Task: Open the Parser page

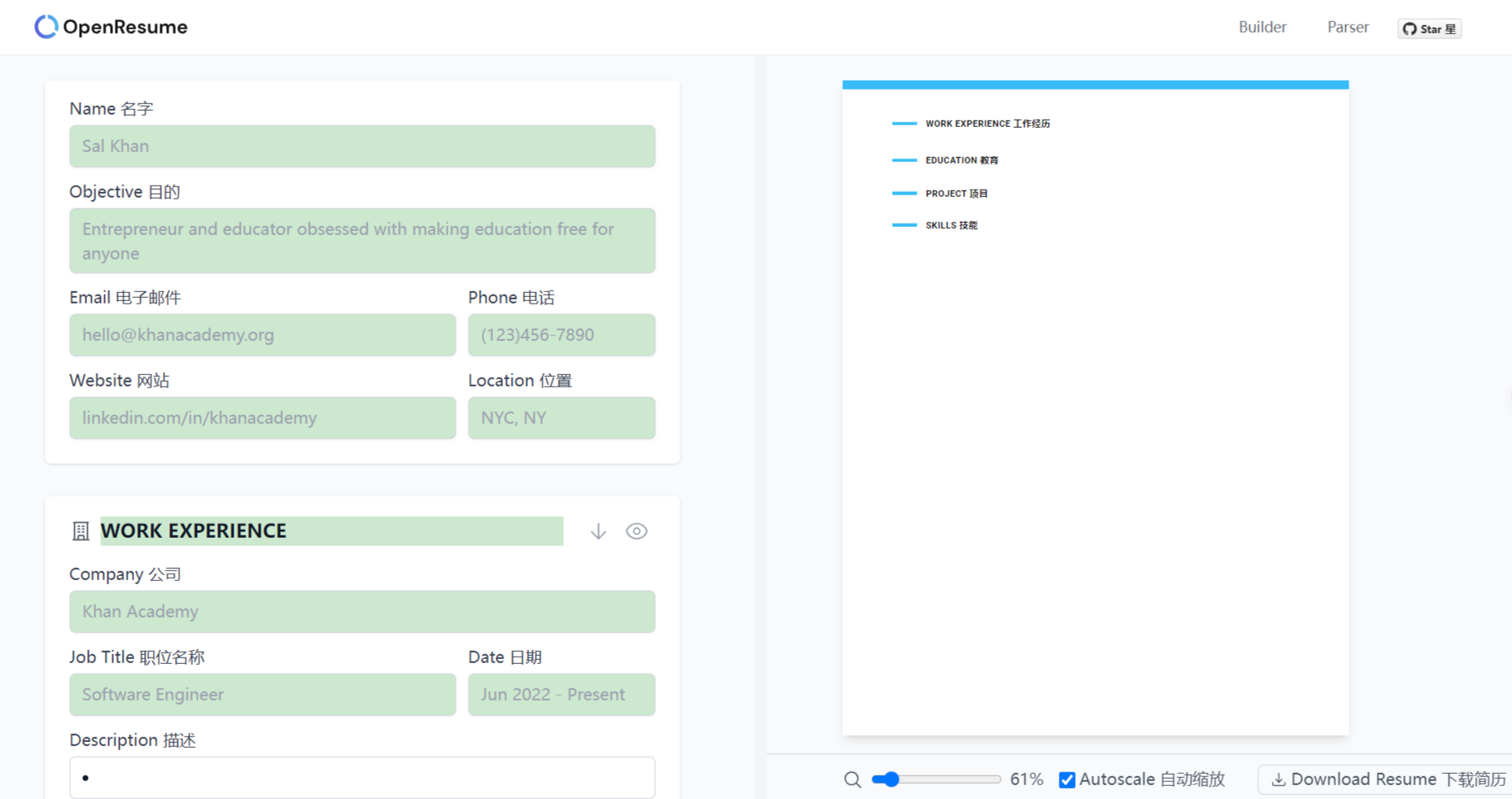Action: tap(1348, 27)
